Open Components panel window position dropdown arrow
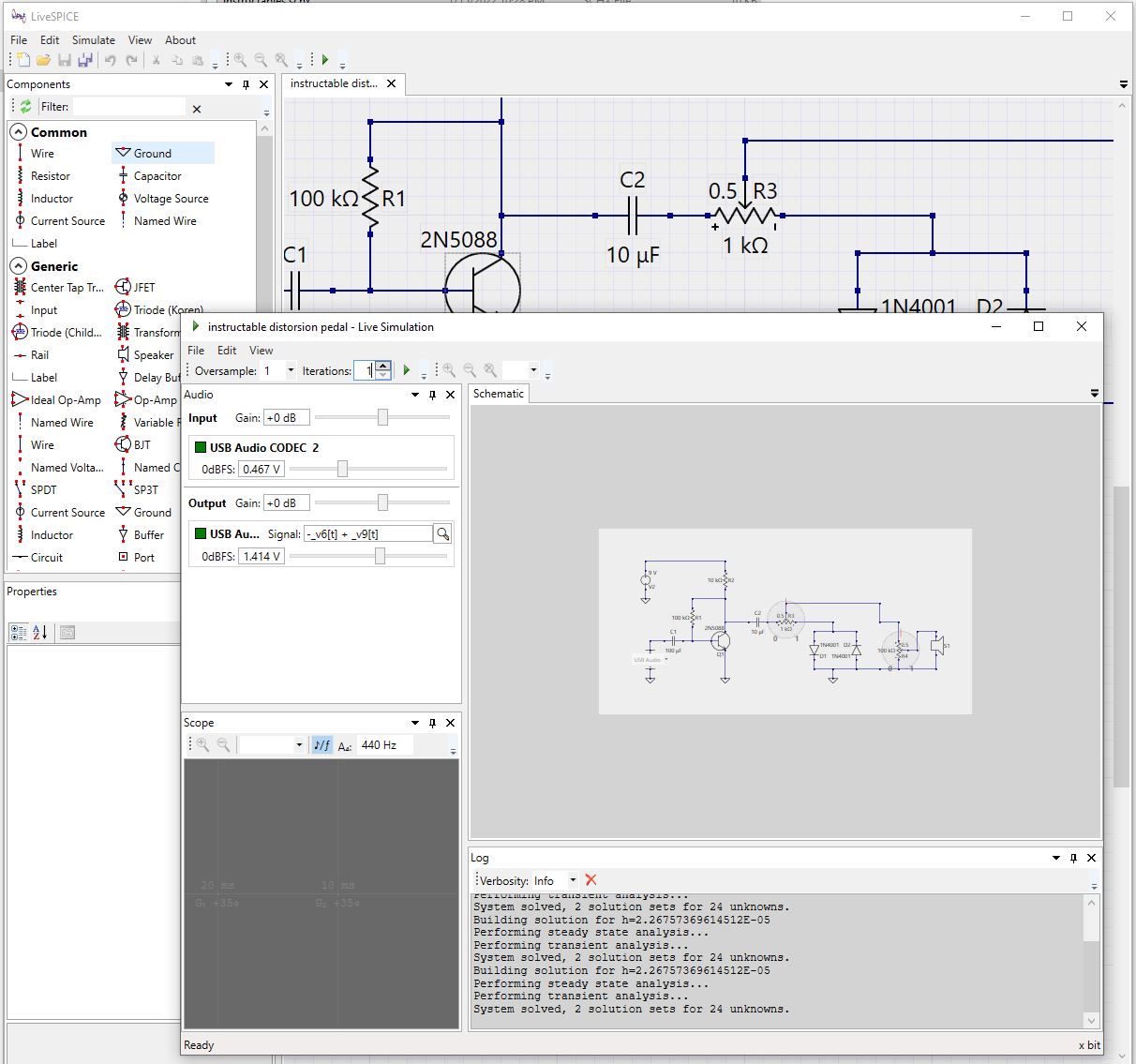The height and width of the screenshot is (1064, 1136). pos(228,84)
